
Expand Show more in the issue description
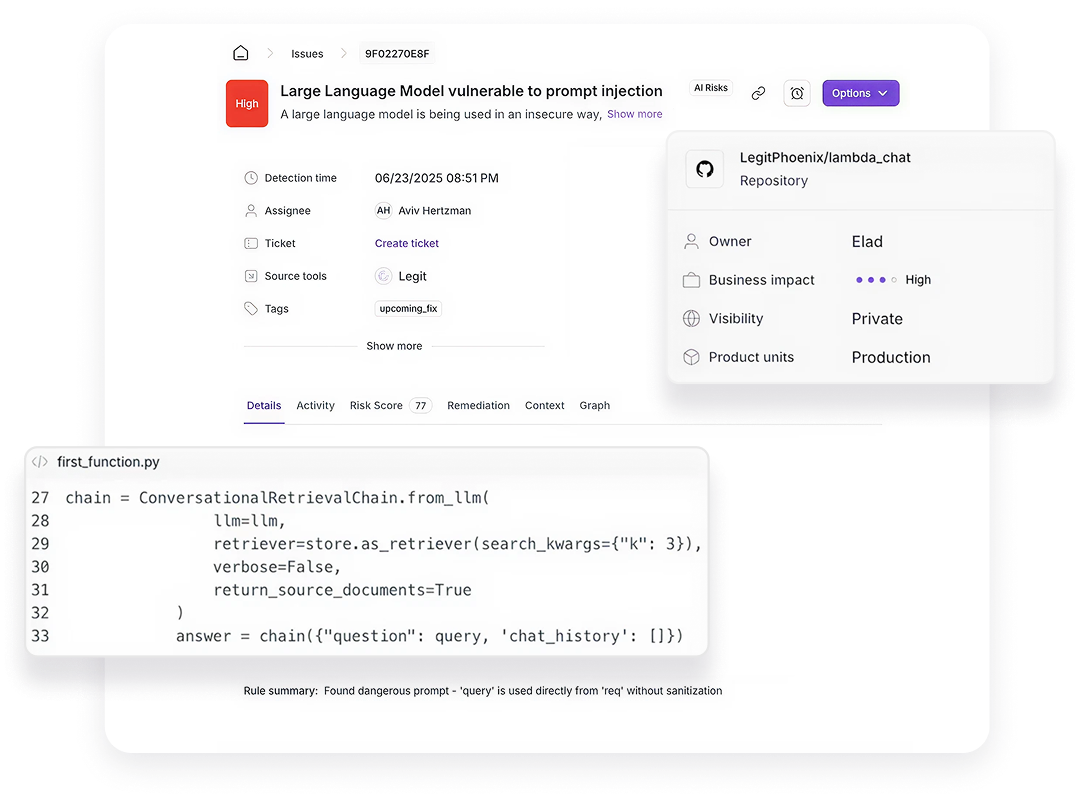634,114
